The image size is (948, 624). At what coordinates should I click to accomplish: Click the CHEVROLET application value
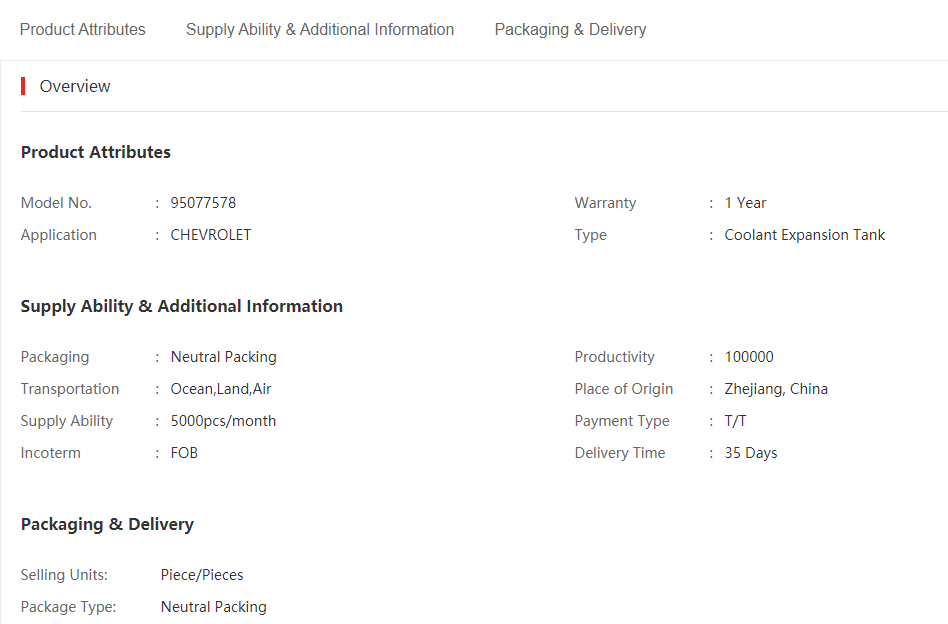210,235
